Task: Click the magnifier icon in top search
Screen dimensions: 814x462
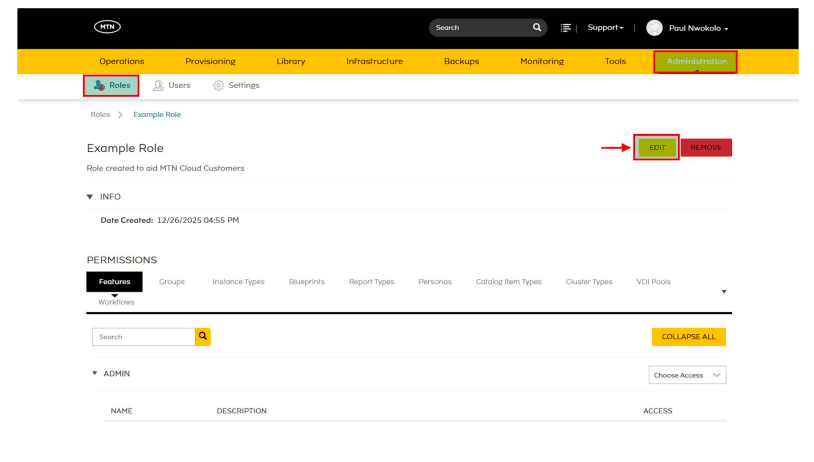Action: [537, 27]
